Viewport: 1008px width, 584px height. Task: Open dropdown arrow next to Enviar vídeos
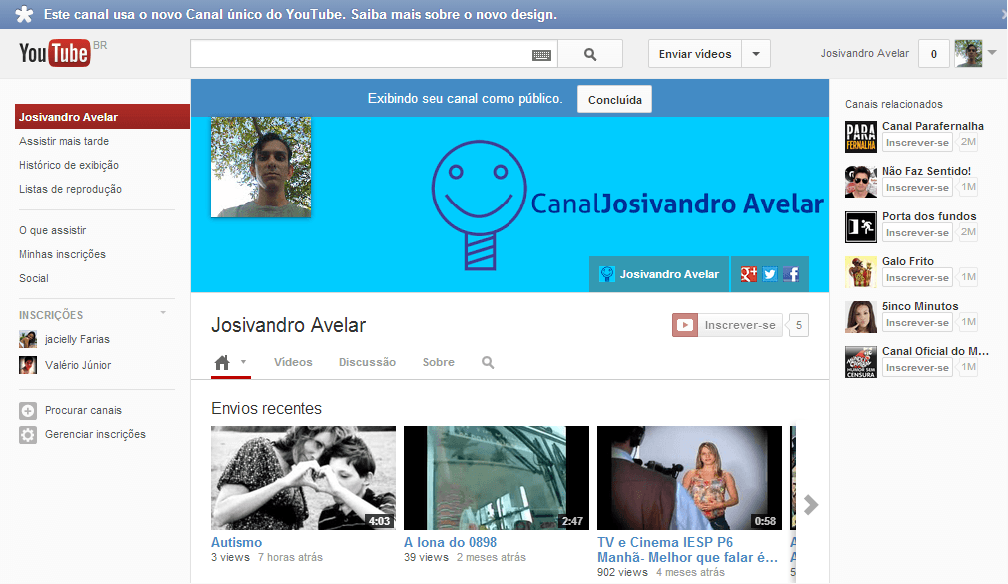click(x=756, y=54)
